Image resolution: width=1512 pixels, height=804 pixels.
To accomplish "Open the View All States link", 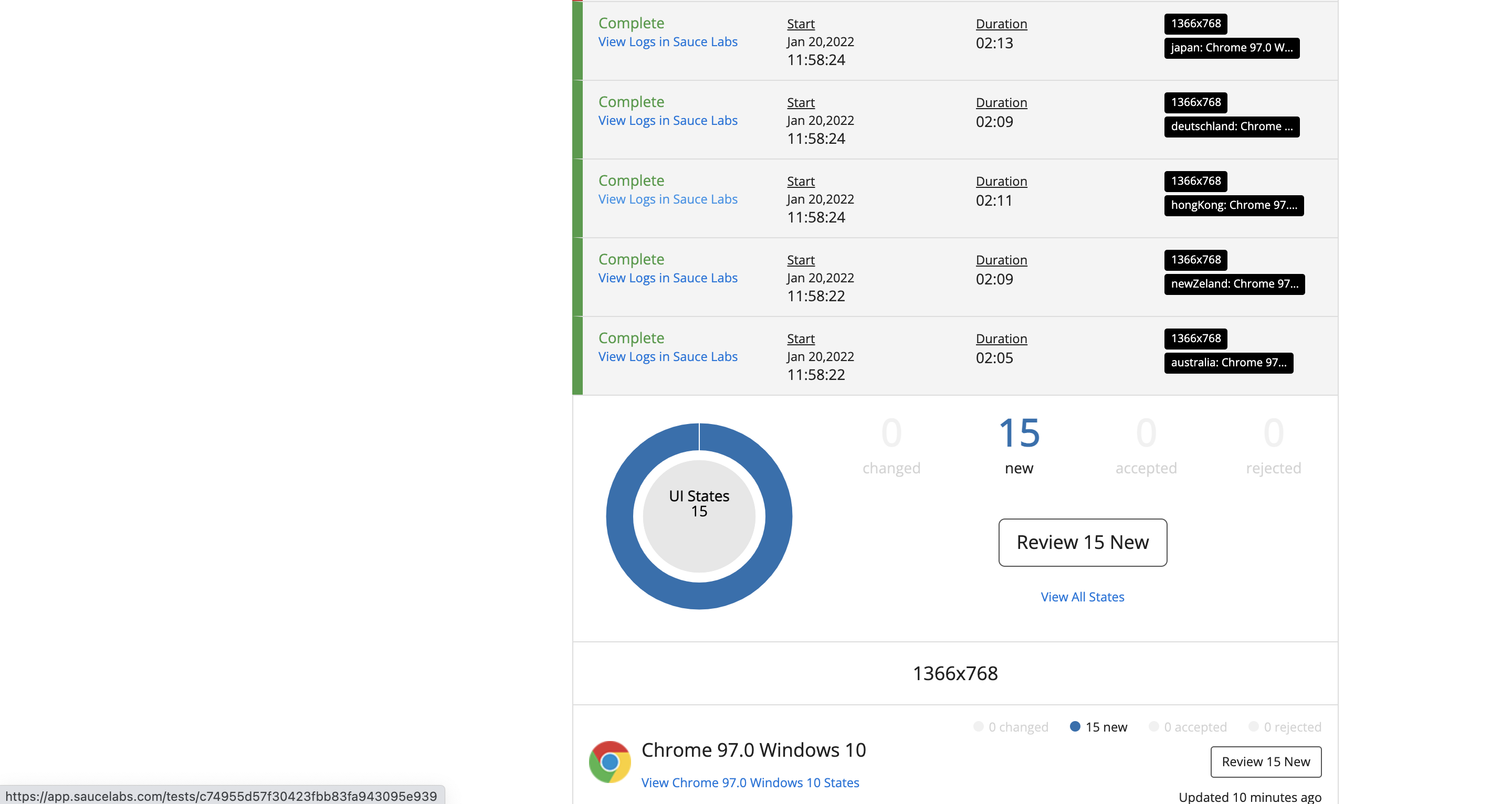I will pyautogui.click(x=1081, y=597).
